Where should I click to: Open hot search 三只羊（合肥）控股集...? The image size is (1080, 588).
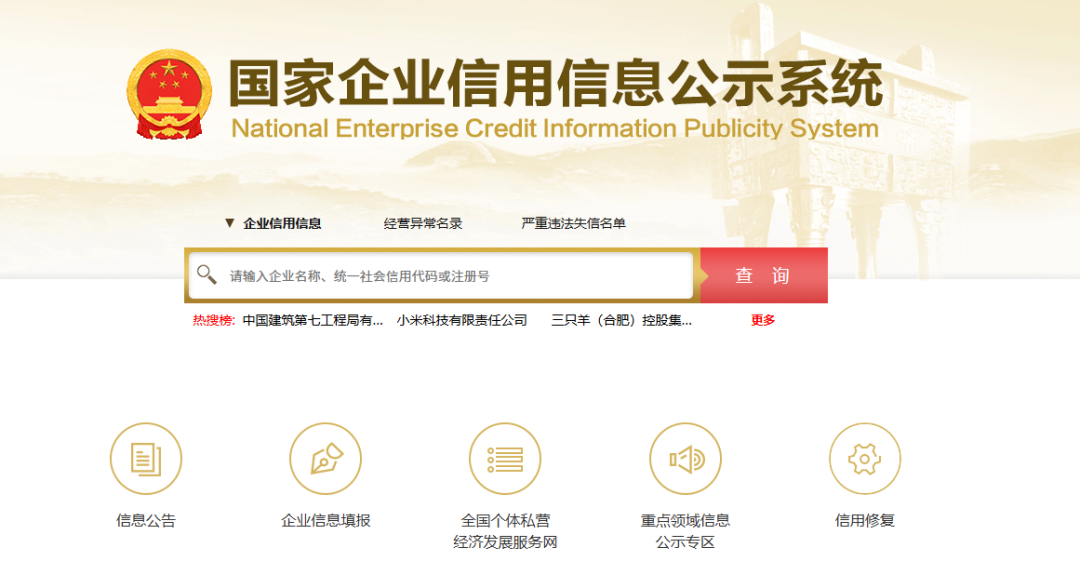tap(621, 320)
